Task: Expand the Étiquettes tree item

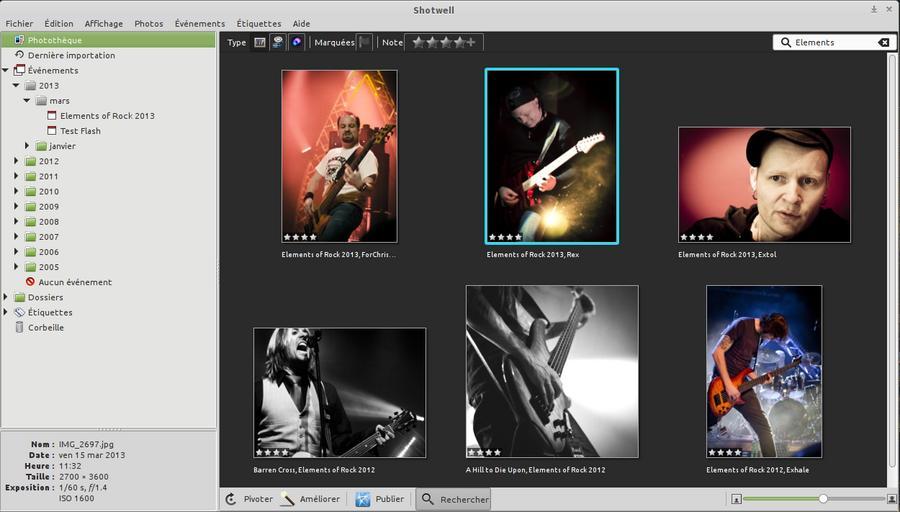Action: (6, 312)
